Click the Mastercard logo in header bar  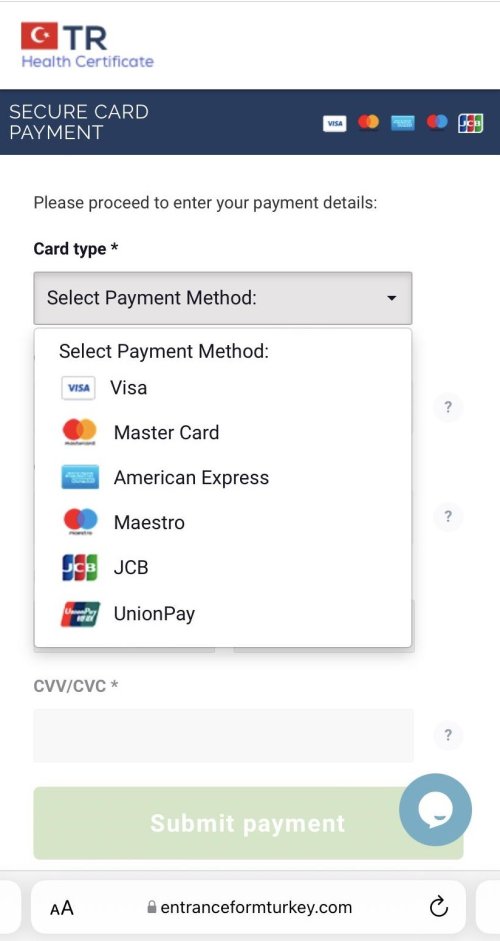(x=369, y=122)
